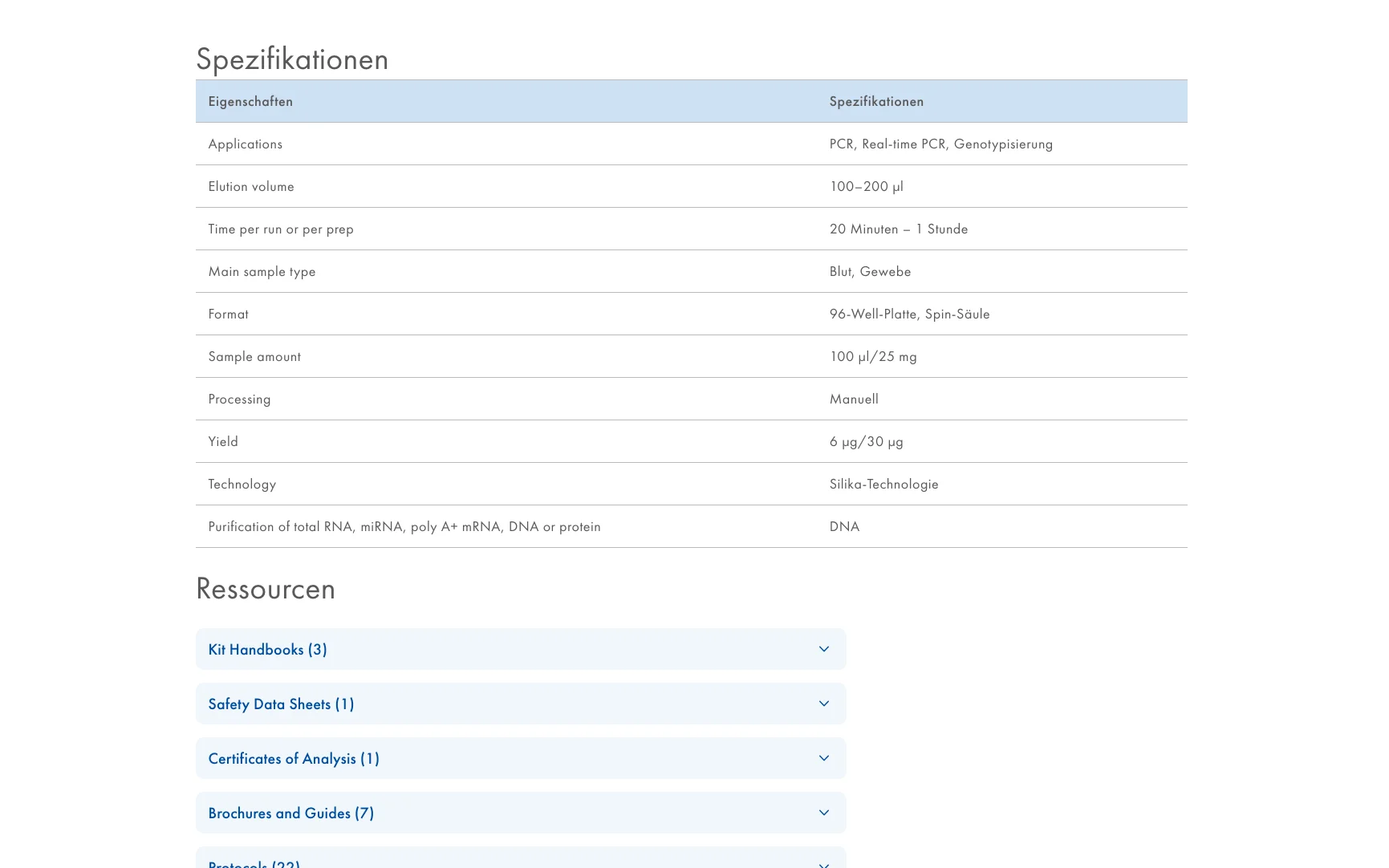Expand the Brochures and Guides (7) section
The height and width of the screenshot is (868, 1389).
pos(521,813)
